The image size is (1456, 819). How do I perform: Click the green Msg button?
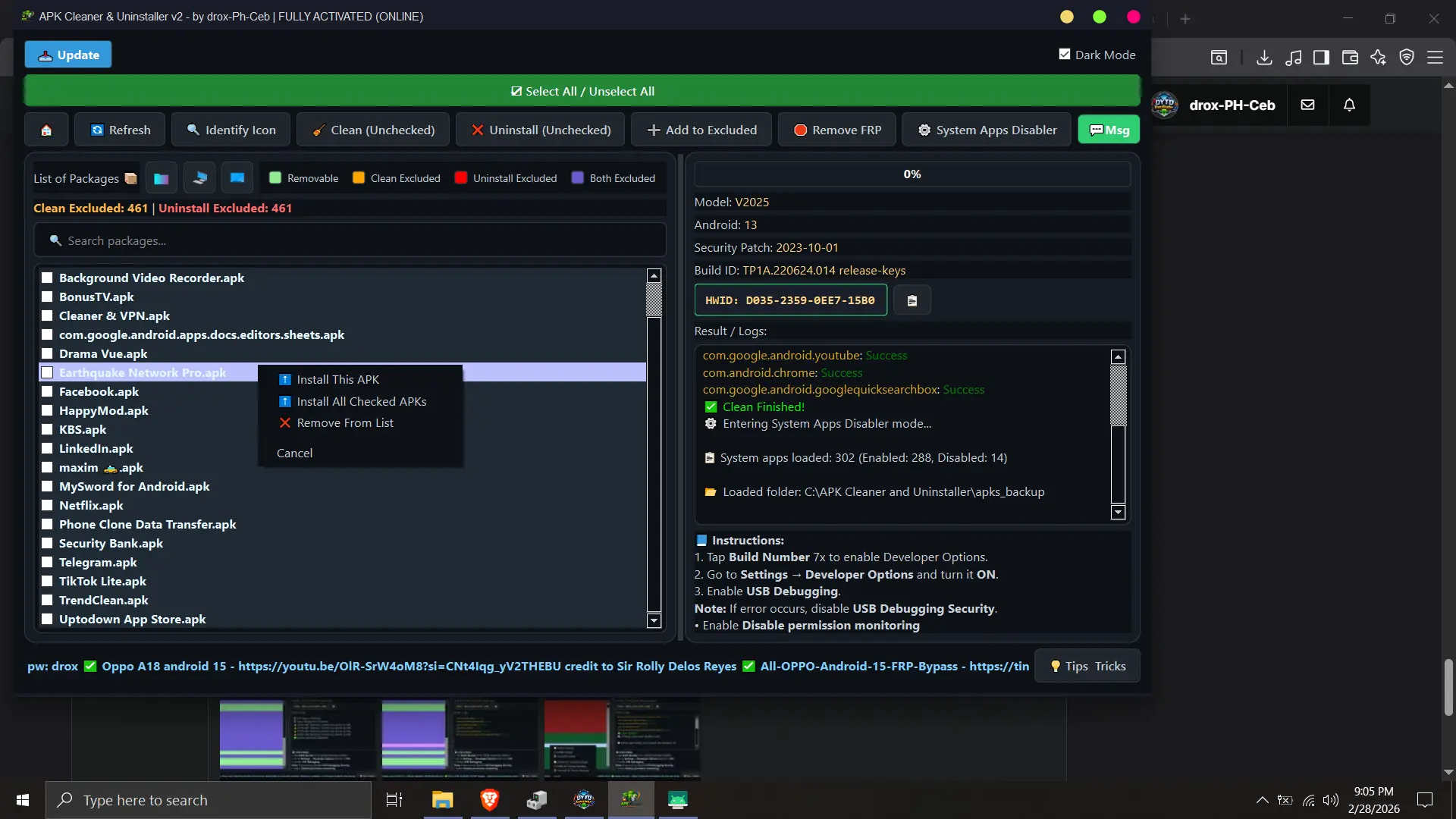click(x=1109, y=130)
